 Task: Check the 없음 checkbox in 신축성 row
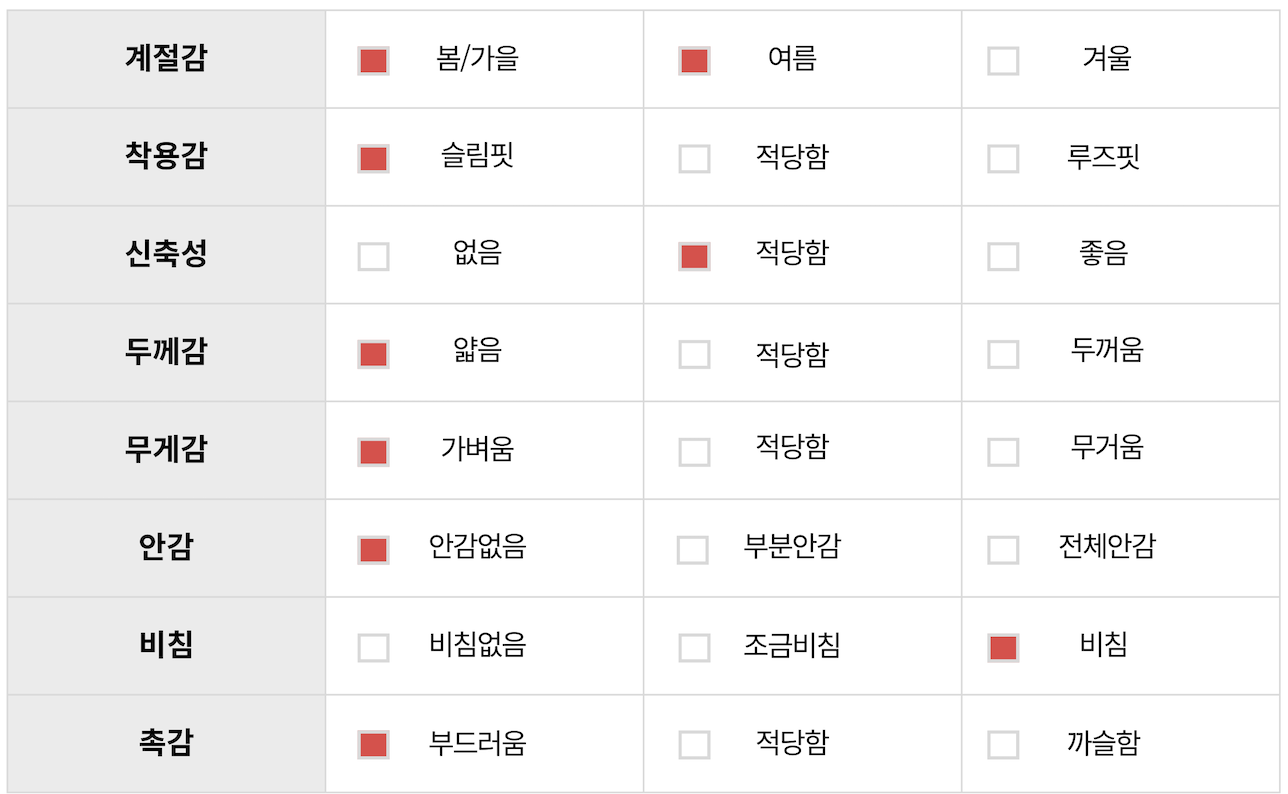point(373,257)
